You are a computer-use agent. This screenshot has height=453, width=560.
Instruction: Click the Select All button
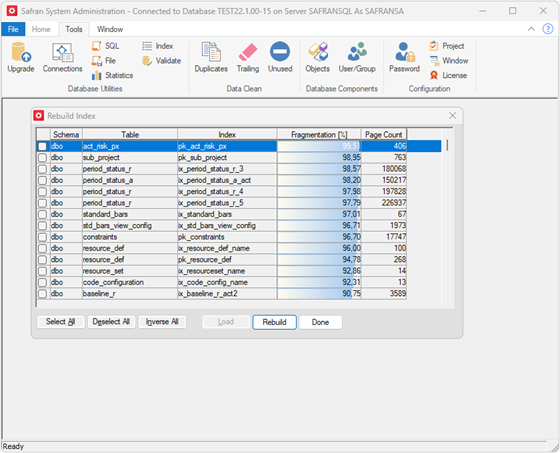click(60, 322)
